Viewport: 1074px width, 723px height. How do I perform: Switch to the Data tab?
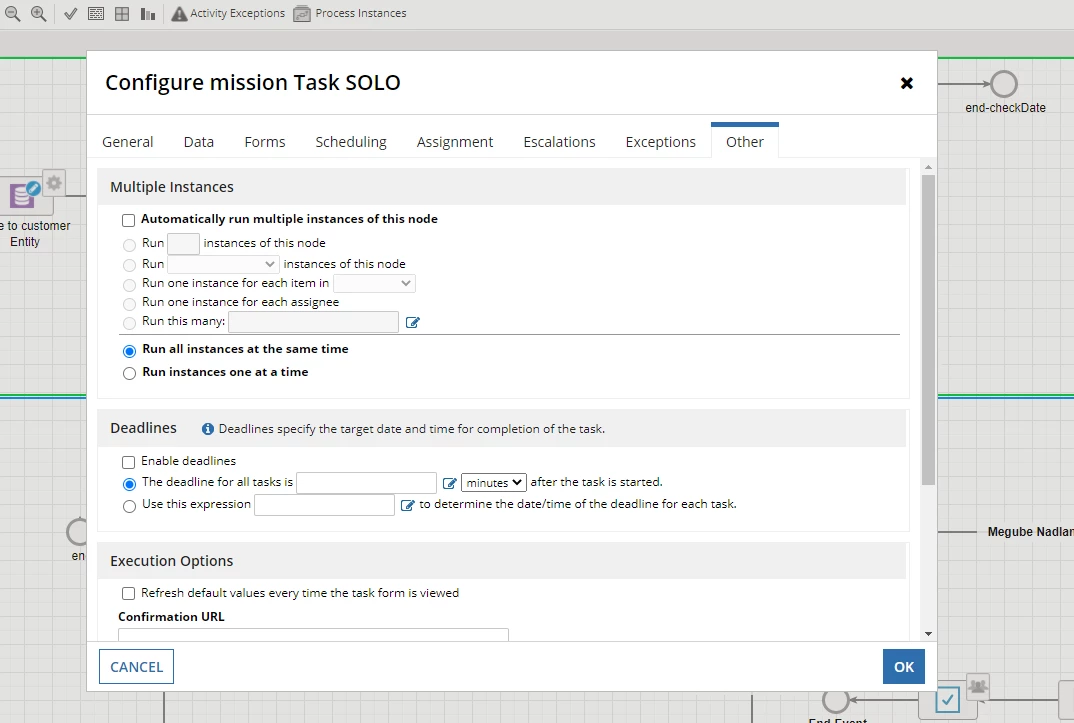pos(199,142)
